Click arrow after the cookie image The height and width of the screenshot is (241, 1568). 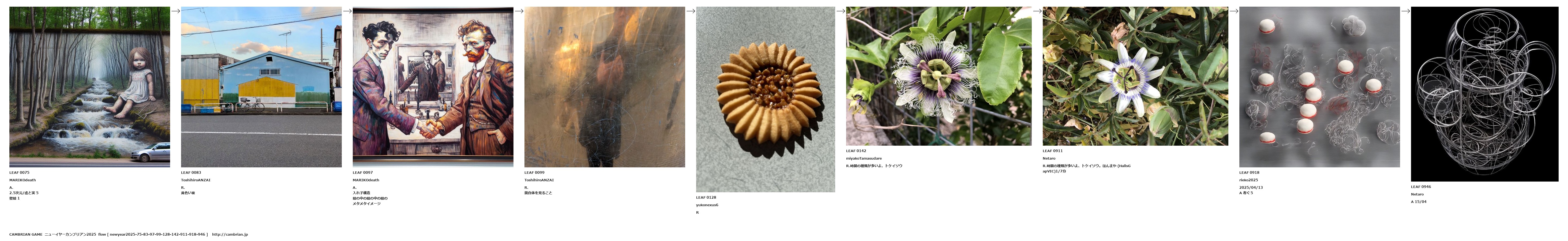pyautogui.click(x=840, y=11)
